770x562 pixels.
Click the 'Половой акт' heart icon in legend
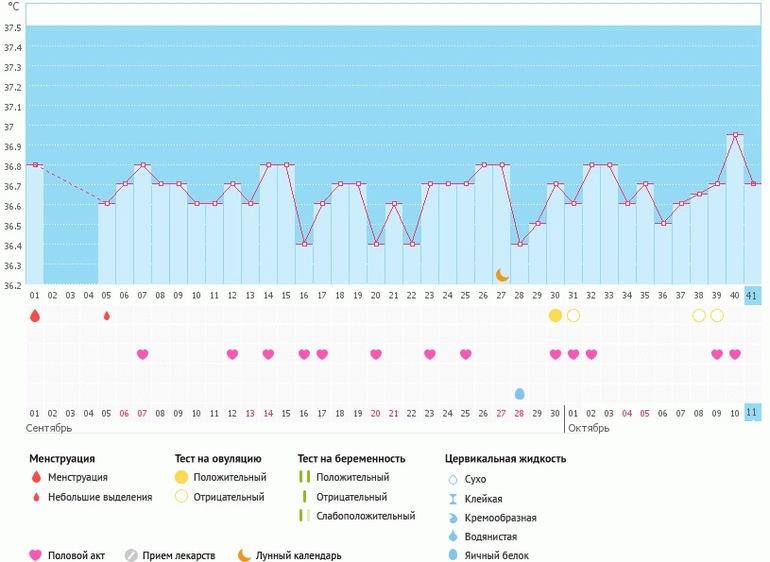(36, 555)
